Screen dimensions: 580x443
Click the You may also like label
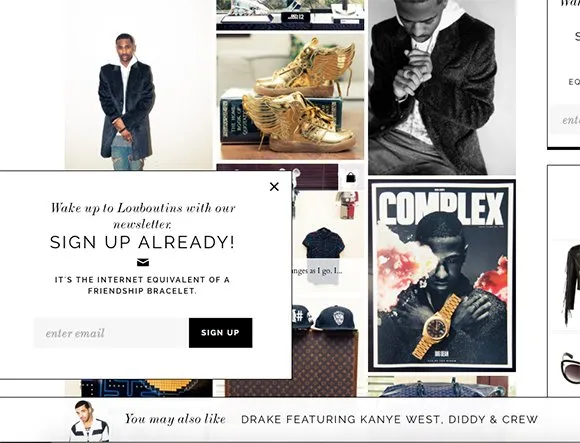point(175,419)
